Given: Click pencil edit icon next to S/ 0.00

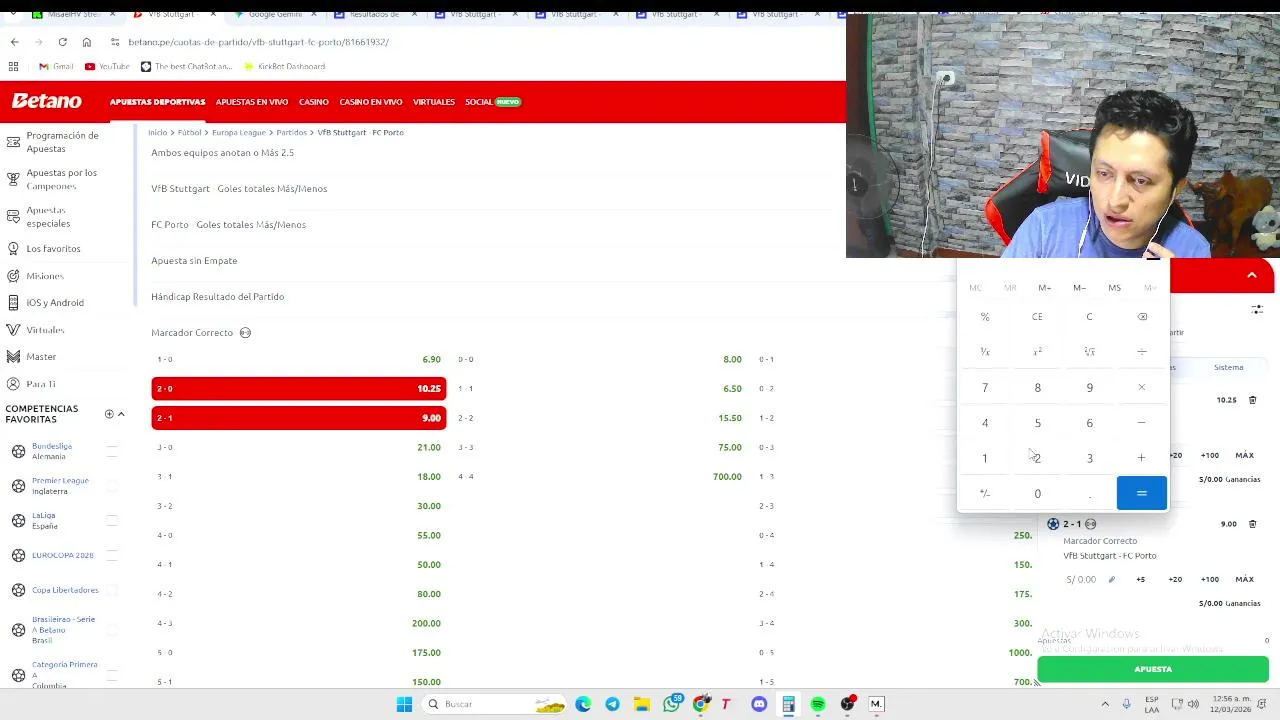Looking at the screenshot, I should pos(1111,579).
